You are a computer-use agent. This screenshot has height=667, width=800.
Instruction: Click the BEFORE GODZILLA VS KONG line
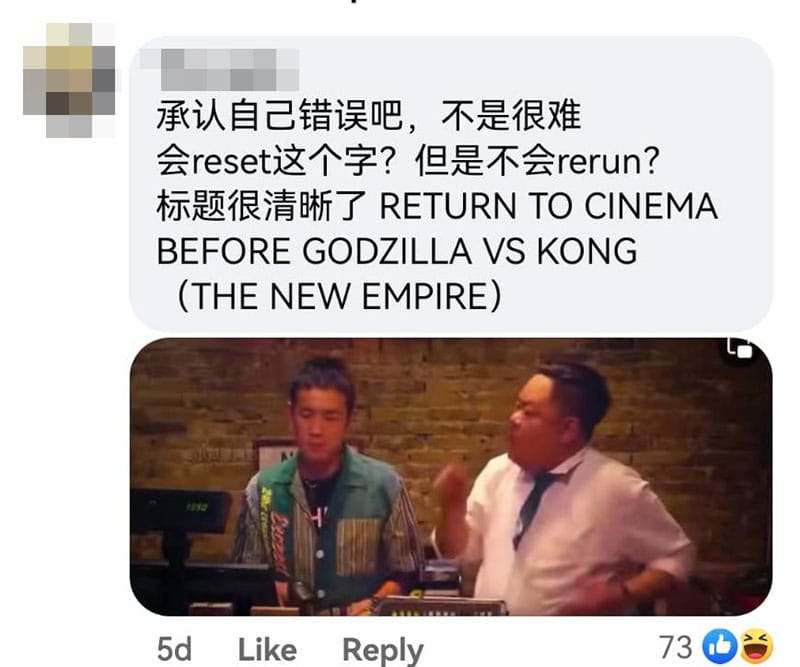[397, 251]
